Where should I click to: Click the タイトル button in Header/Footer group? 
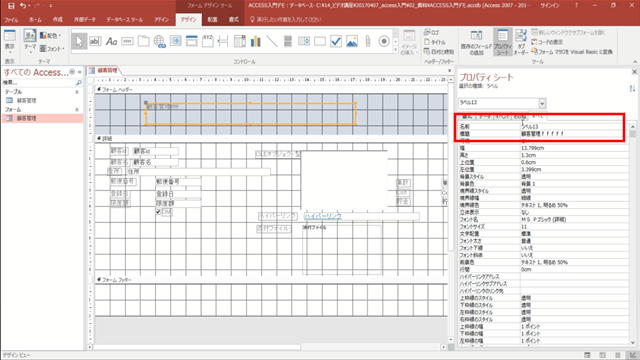(x=435, y=42)
